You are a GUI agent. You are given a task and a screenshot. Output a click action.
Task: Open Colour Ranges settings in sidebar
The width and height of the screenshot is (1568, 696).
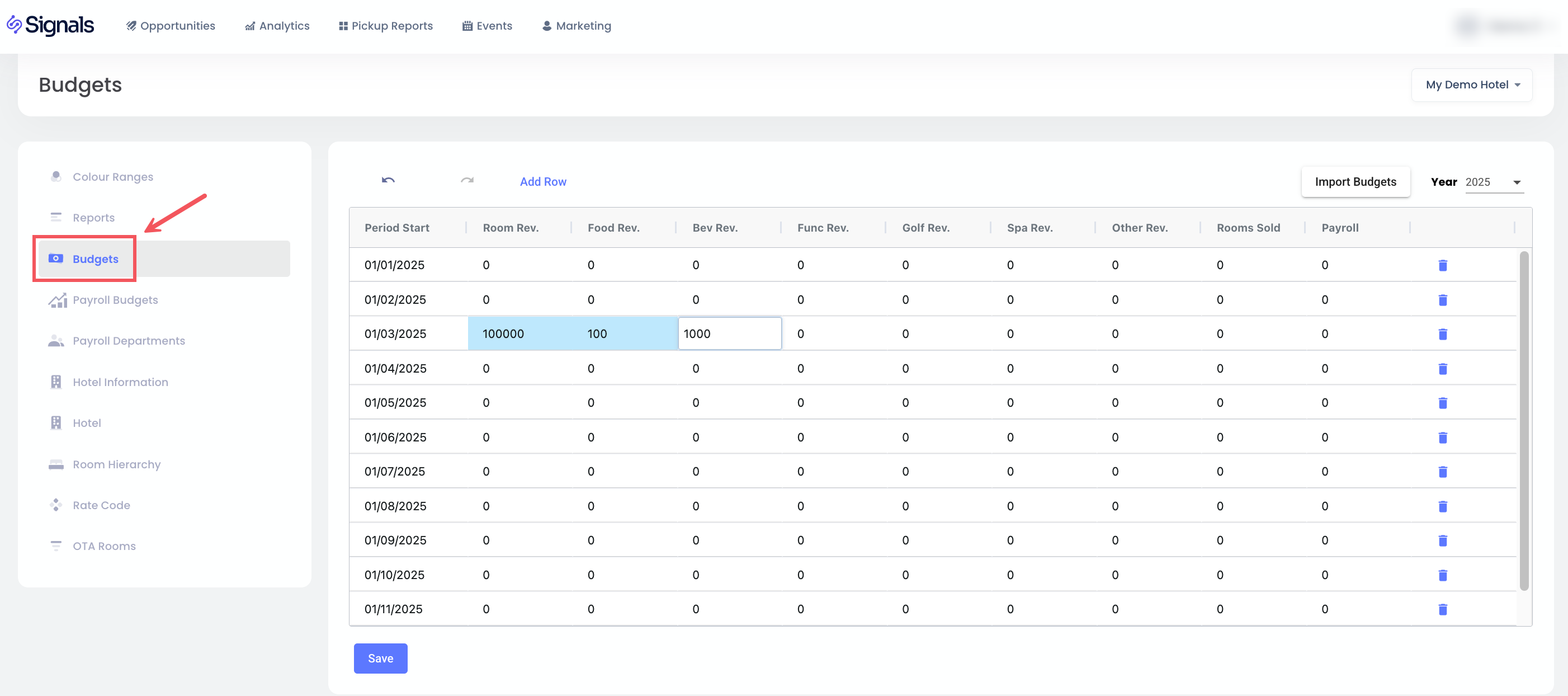point(112,177)
